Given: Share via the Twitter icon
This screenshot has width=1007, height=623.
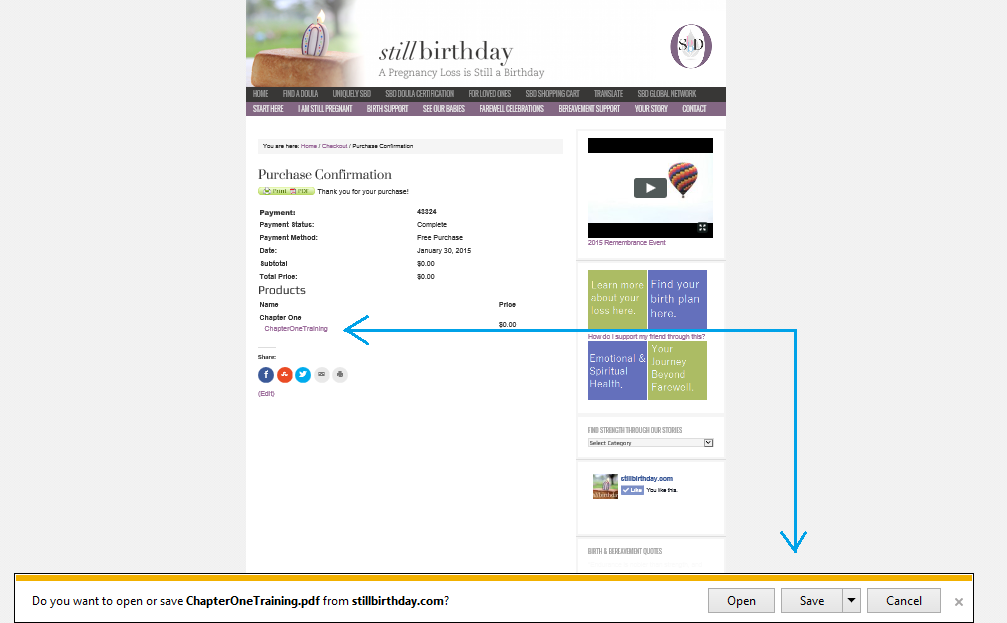Looking at the screenshot, I should 303,375.
